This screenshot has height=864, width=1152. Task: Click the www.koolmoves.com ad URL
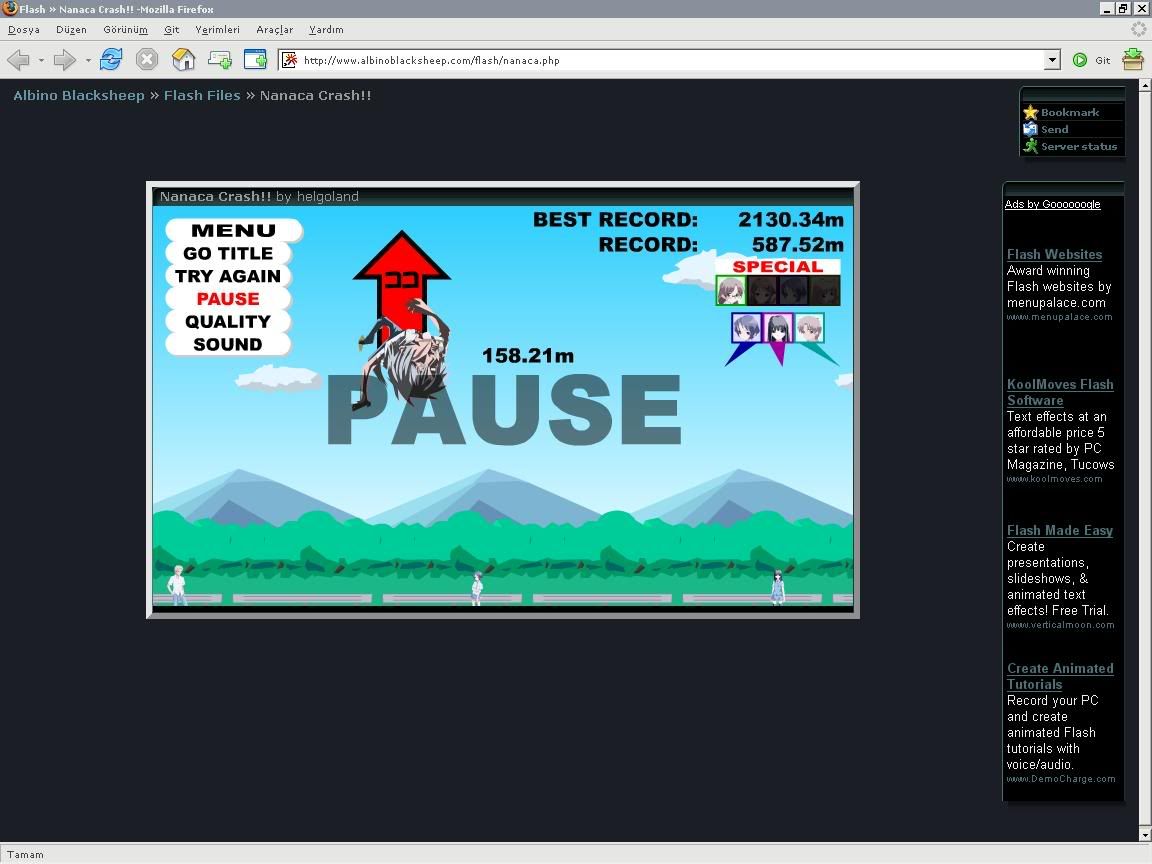click(x=1054, y=479)
